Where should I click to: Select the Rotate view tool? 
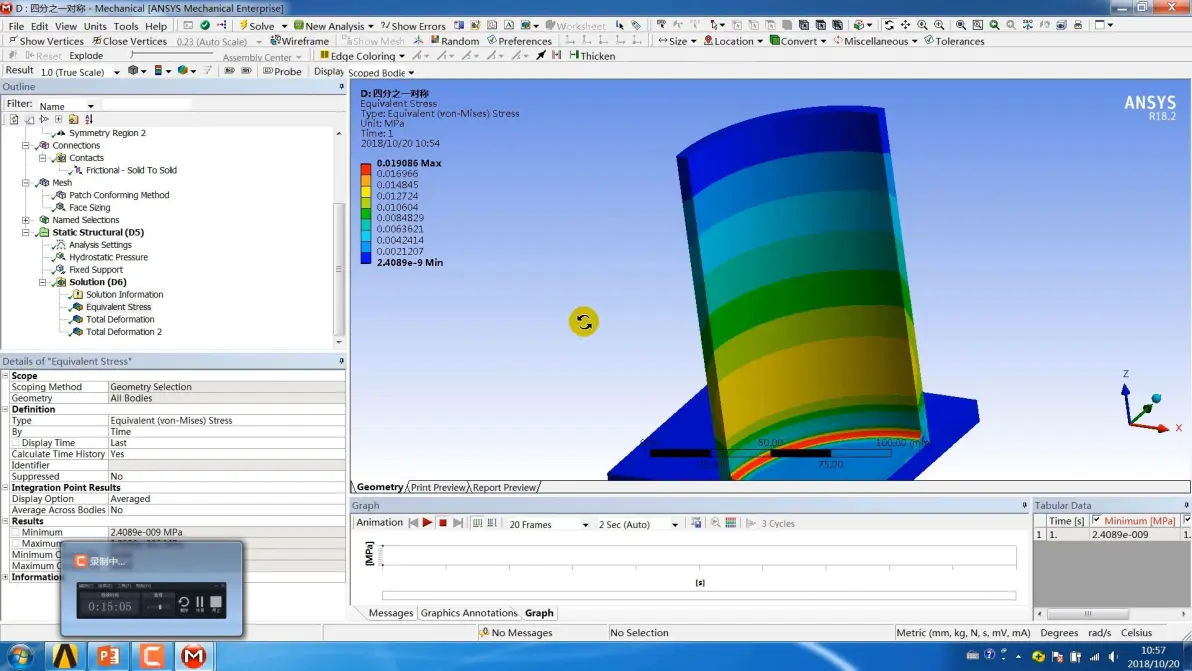(889, 25)
